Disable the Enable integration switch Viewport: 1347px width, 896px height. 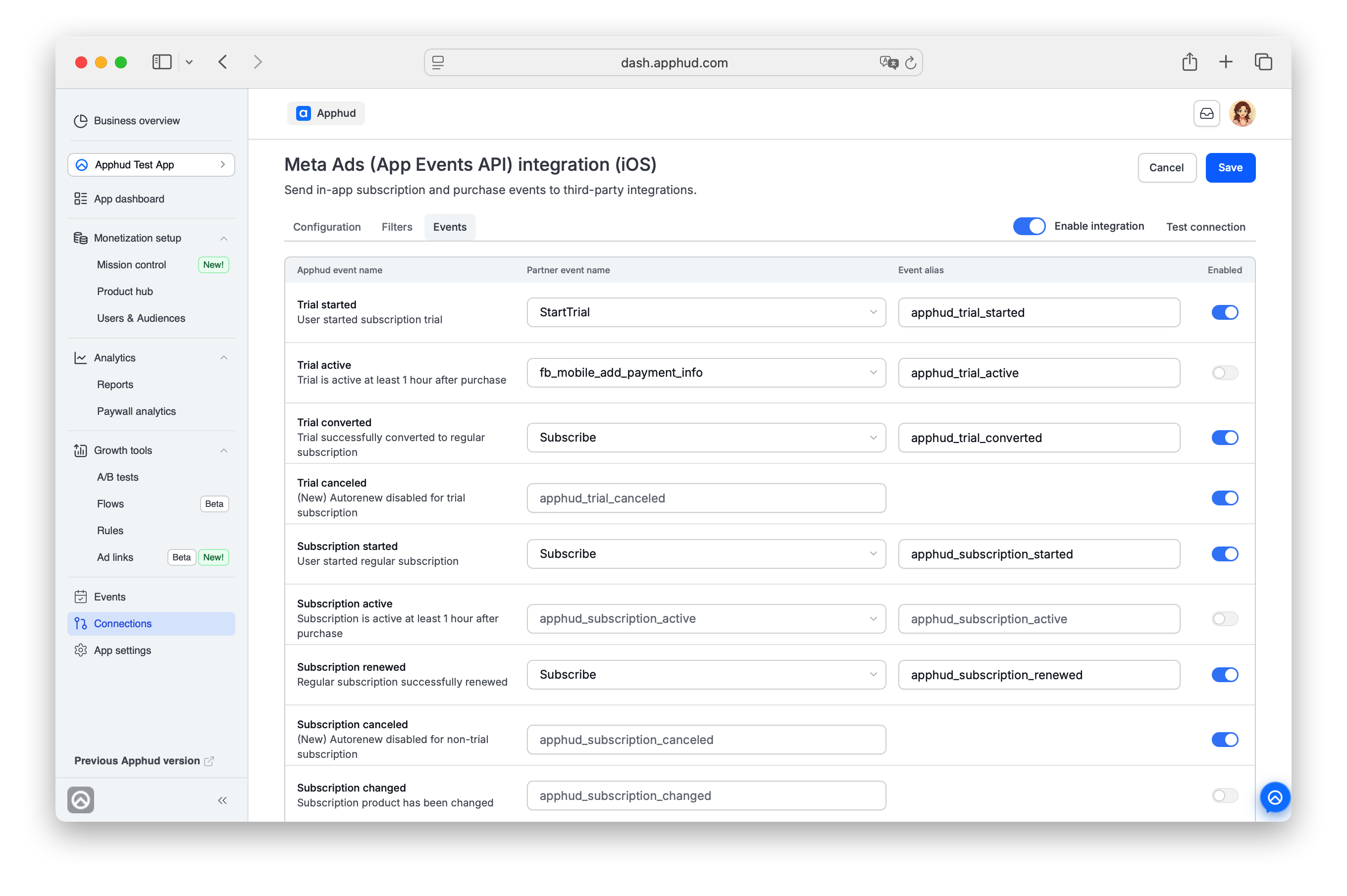(x=1029, y=226)
